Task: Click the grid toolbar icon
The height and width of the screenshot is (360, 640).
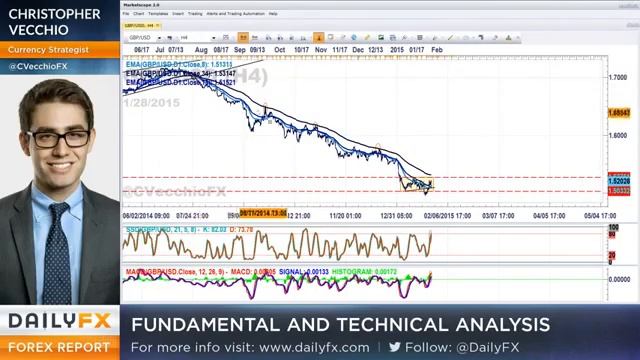Action: coord(420,38)
